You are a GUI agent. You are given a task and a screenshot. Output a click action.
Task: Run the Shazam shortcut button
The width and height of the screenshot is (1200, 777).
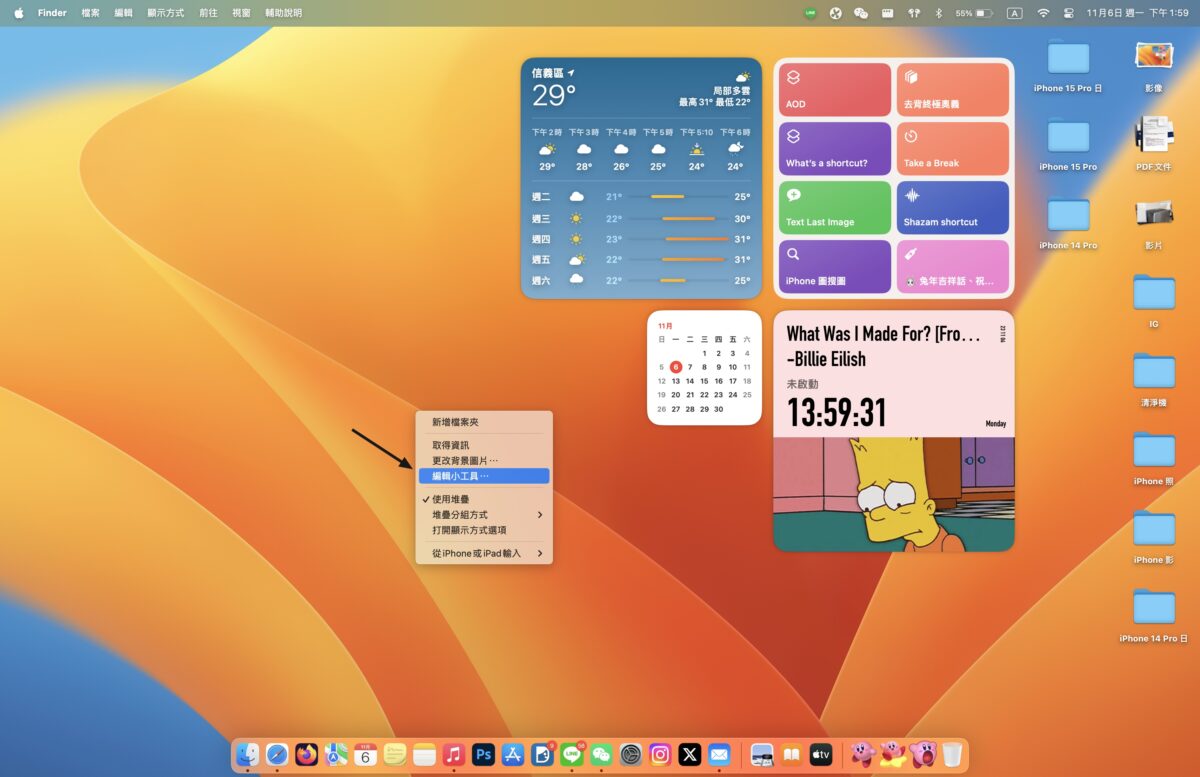tap(953, 208)
